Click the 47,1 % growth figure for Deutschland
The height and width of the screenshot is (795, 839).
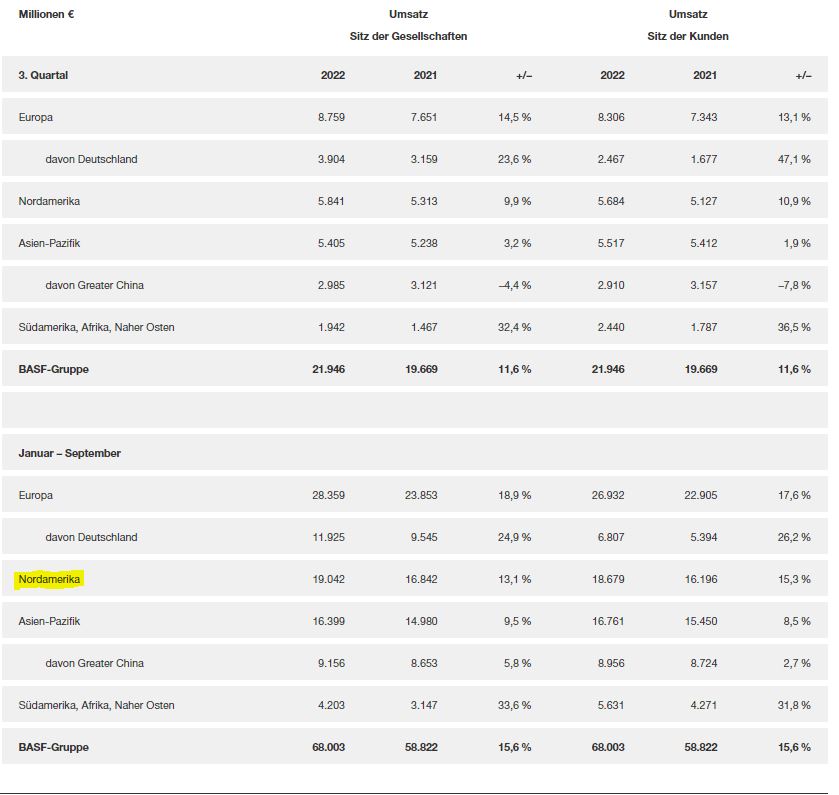click(795, 159)
